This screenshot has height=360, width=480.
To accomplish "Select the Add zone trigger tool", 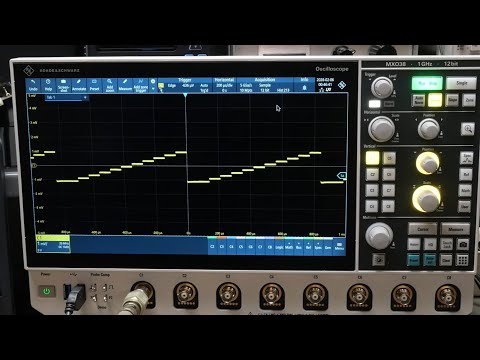I will [141, 85].
